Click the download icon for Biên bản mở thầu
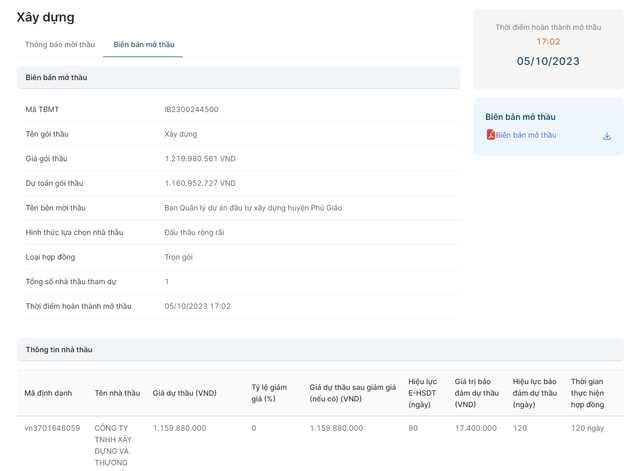 click(x=606, y=136)
